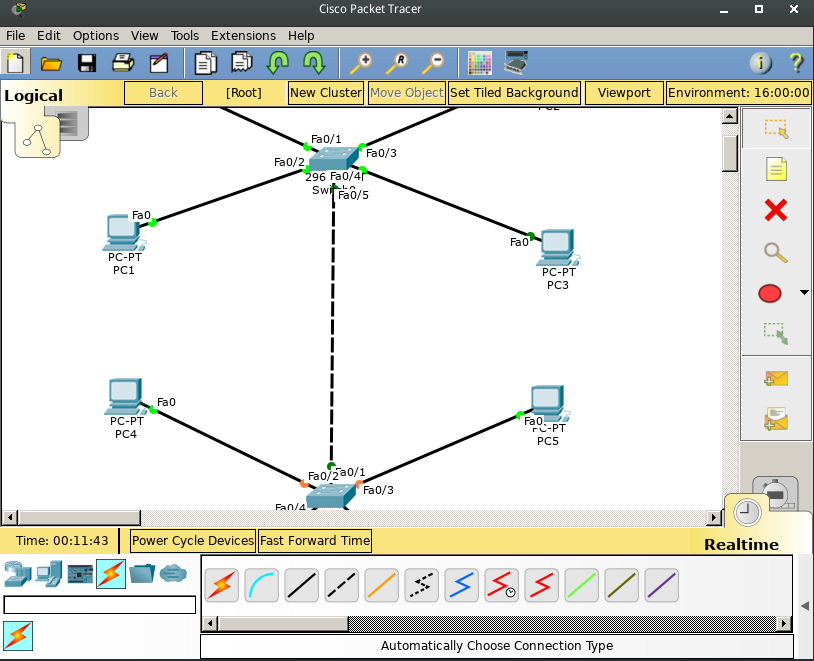The width and height of the screenshot is (814, 661).
Task: Select the Delete tool
Action: 775,210
